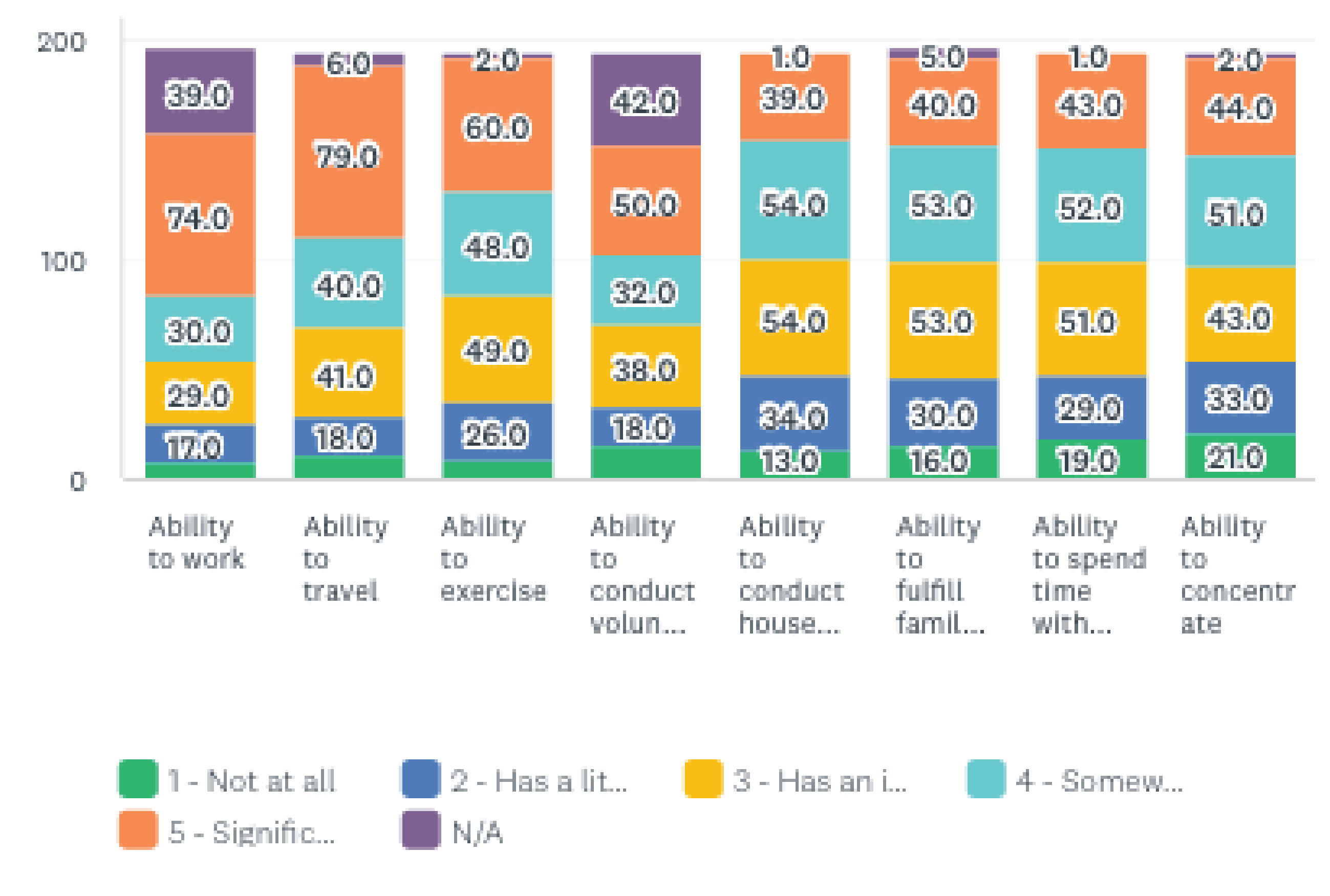Click the blue legend swatch for option 2
The image size is (1330, 896).
(420, 778)
